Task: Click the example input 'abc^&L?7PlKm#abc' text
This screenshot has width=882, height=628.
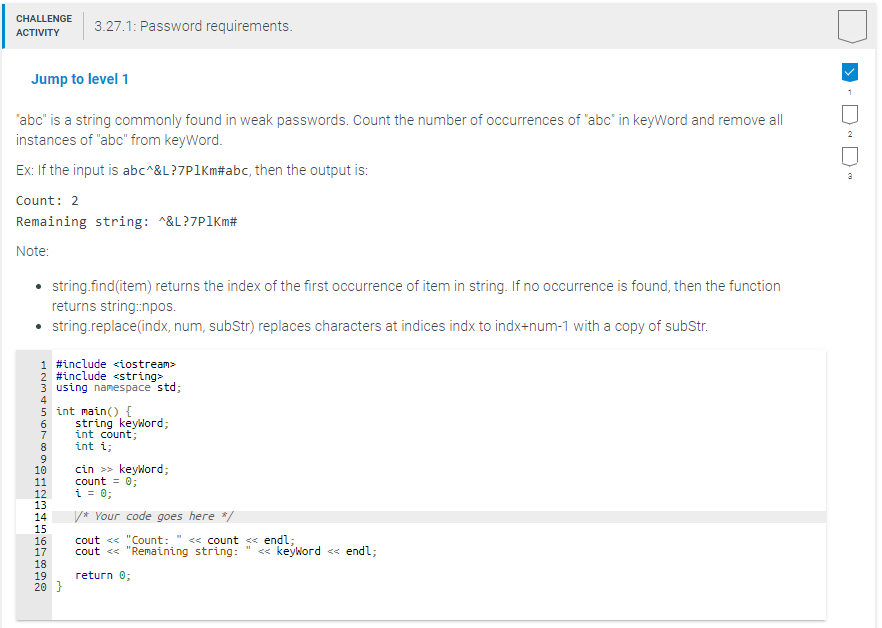Action: [x=186, y=171]
